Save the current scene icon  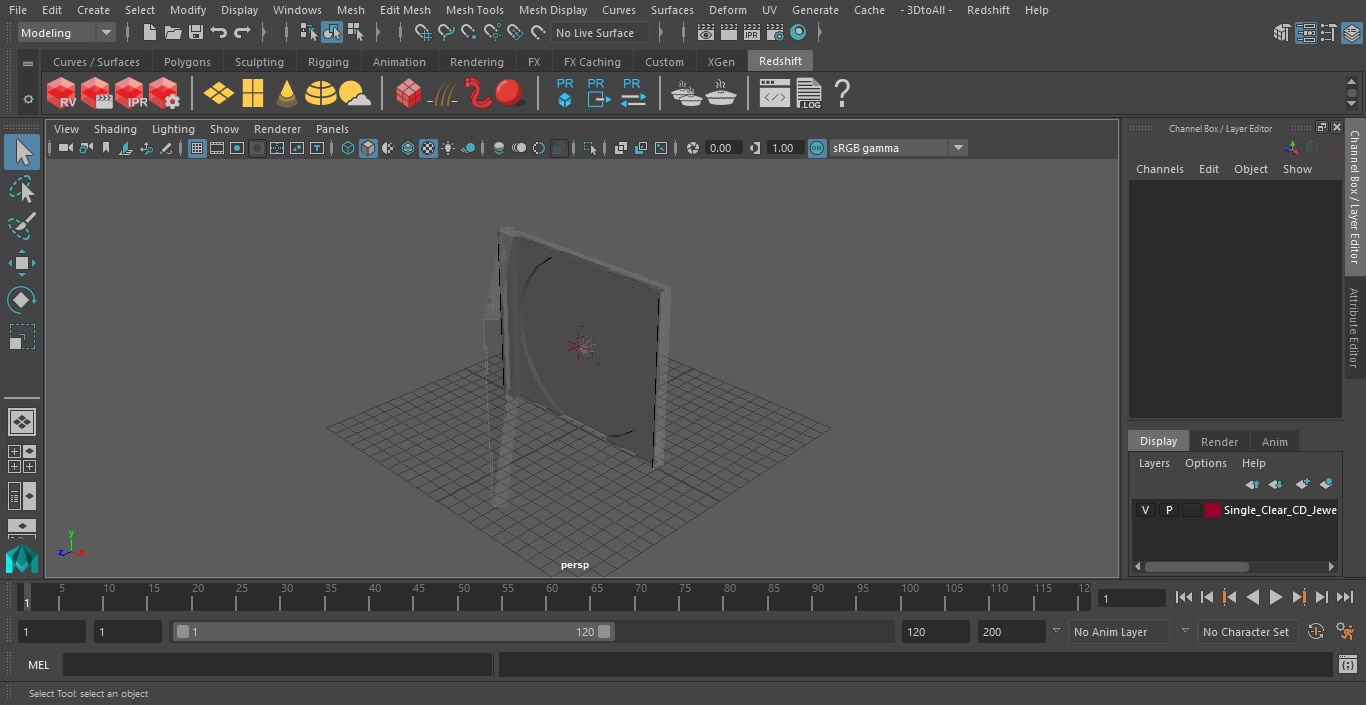point(196,33)
